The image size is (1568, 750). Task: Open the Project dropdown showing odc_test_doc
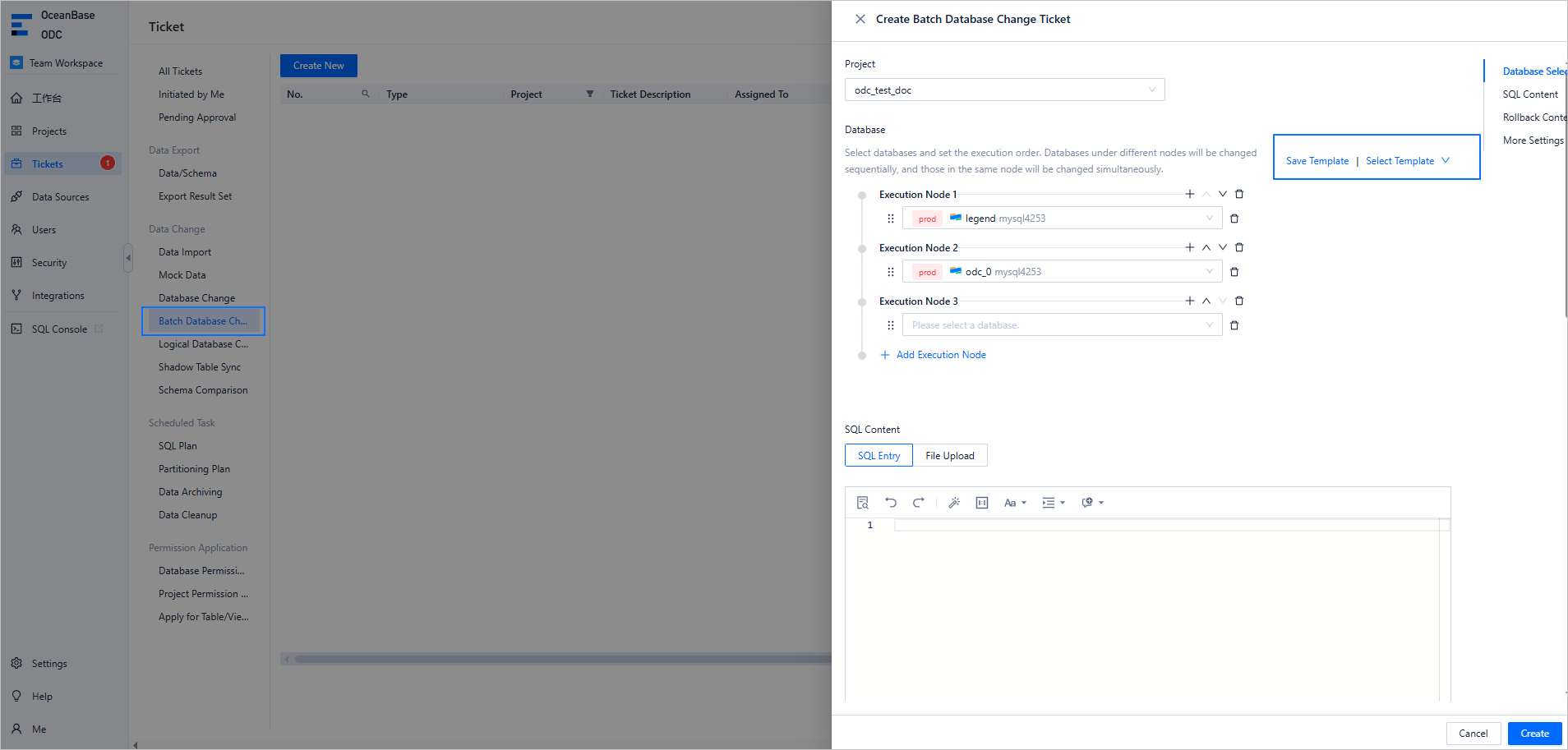click(1004, 90)
